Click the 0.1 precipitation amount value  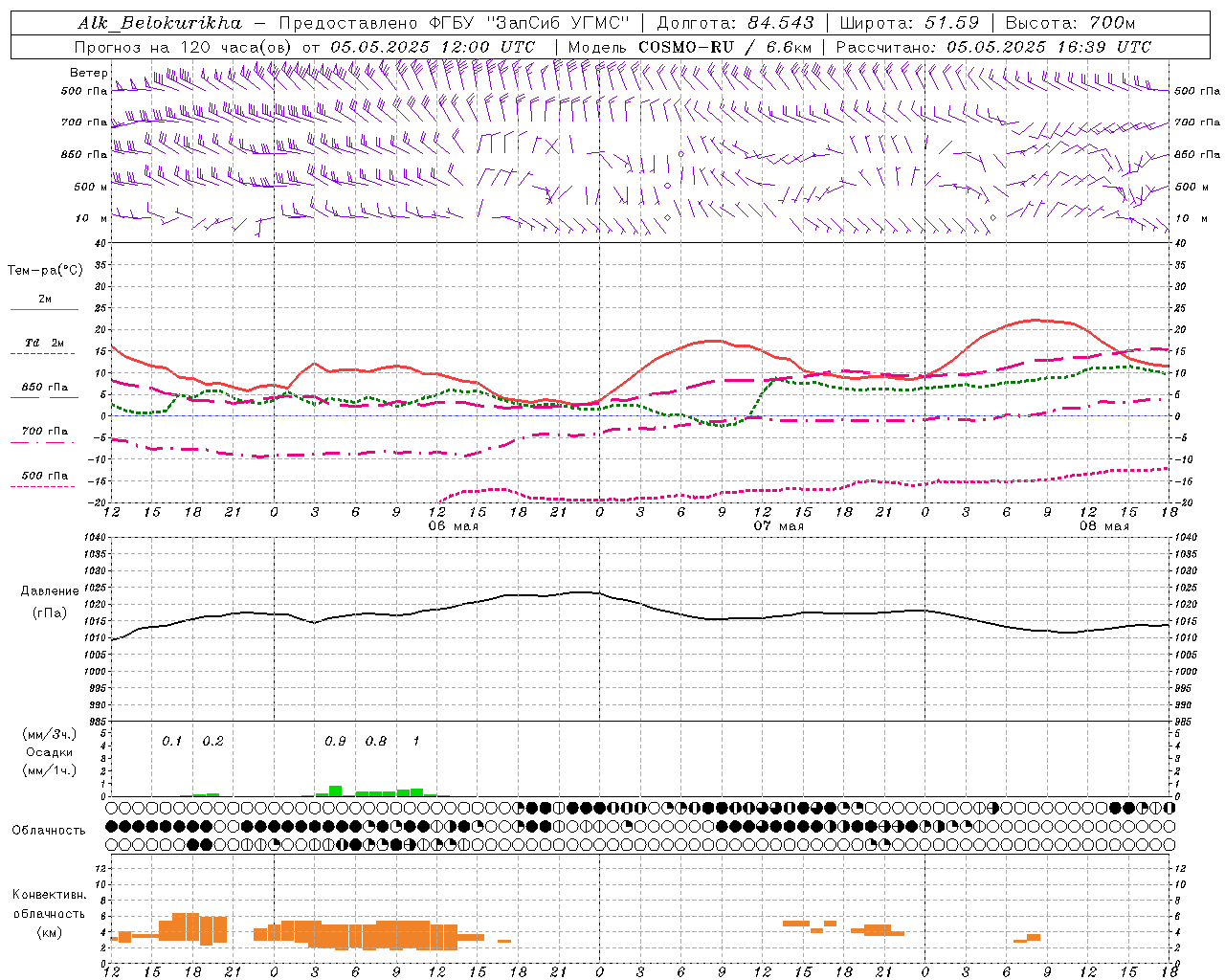[171, 742]
